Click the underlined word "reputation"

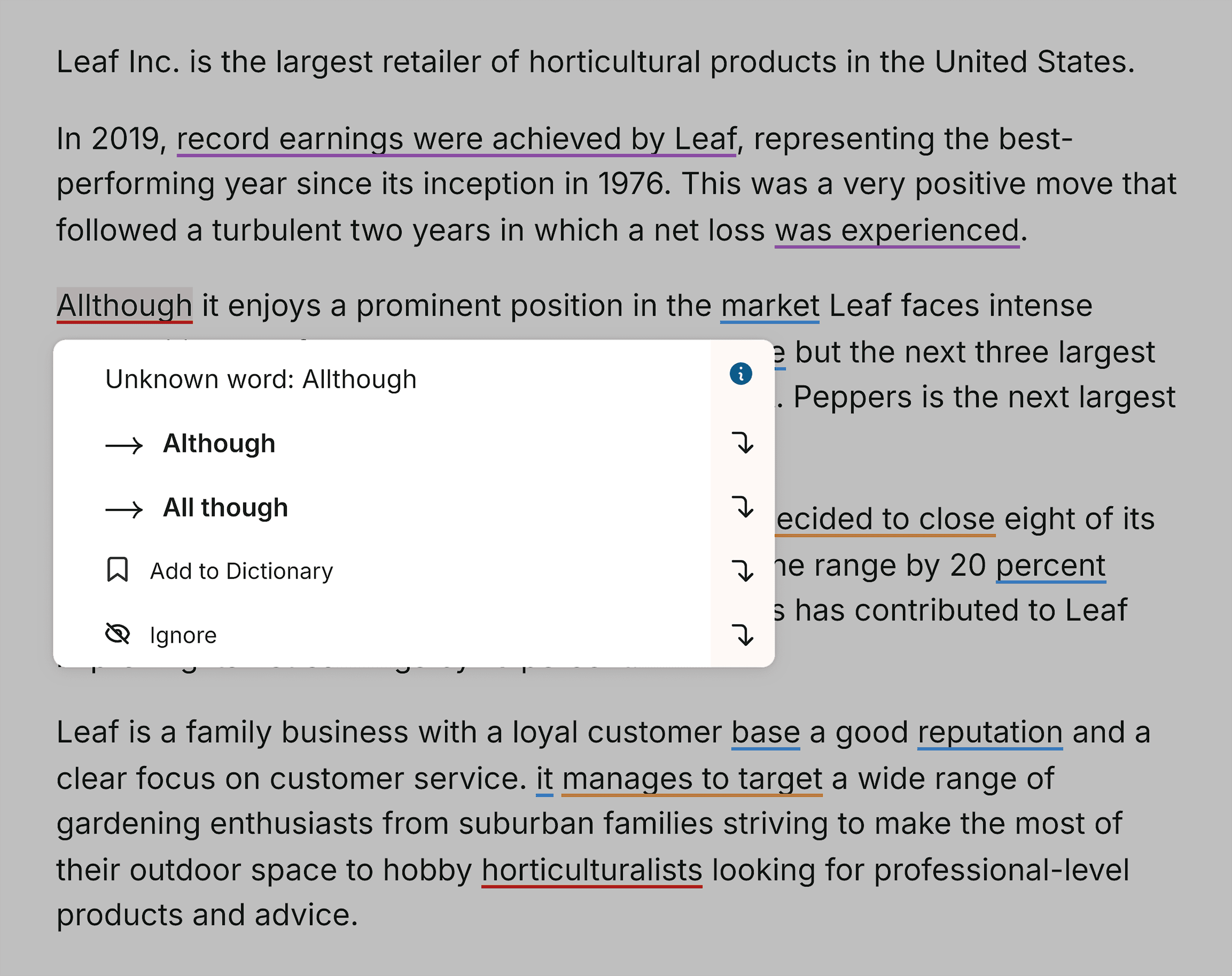[x=990, y=732]
